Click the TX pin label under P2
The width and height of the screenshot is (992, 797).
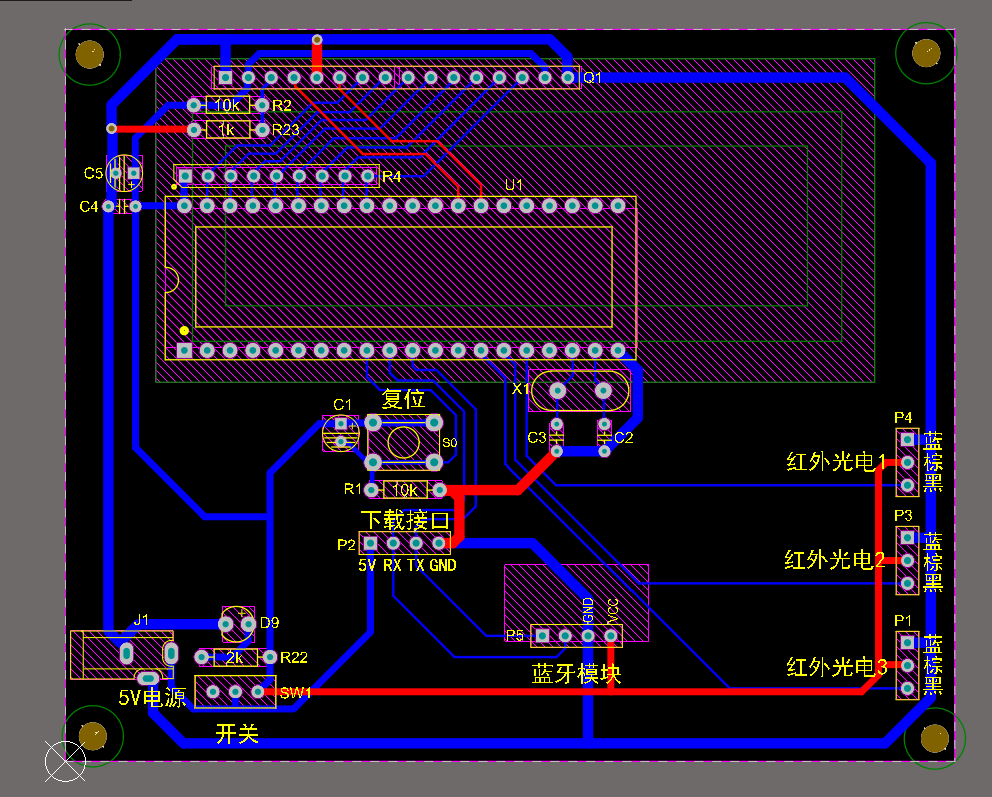416,565
